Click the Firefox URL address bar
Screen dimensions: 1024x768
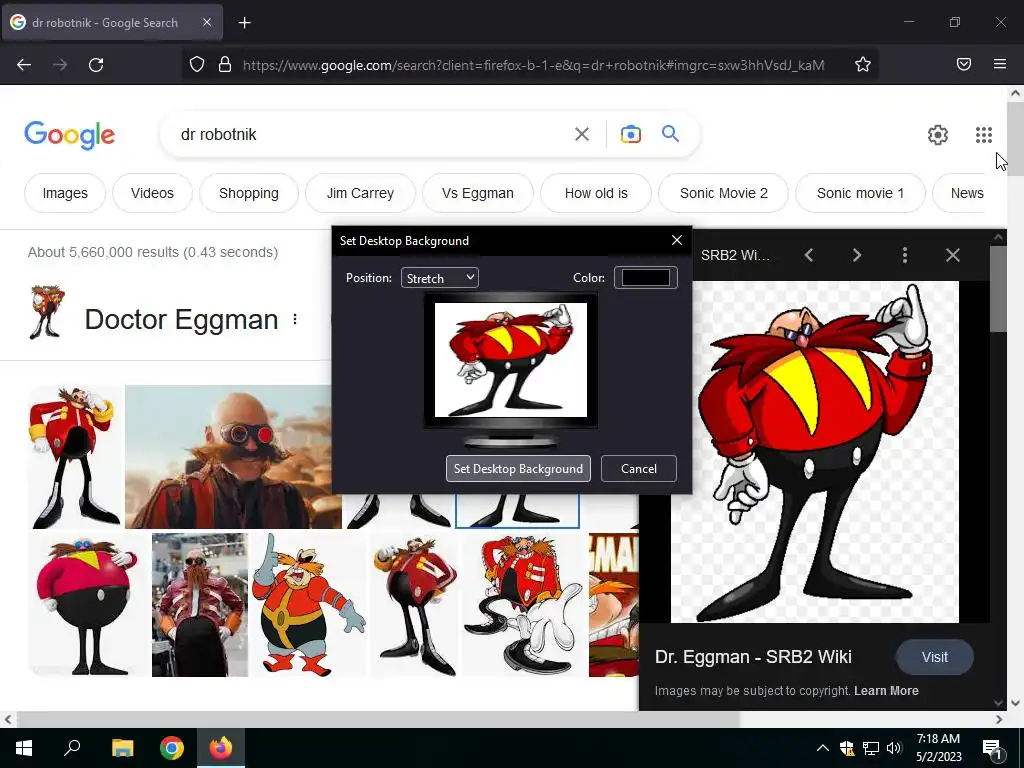[x=533, y=65]
